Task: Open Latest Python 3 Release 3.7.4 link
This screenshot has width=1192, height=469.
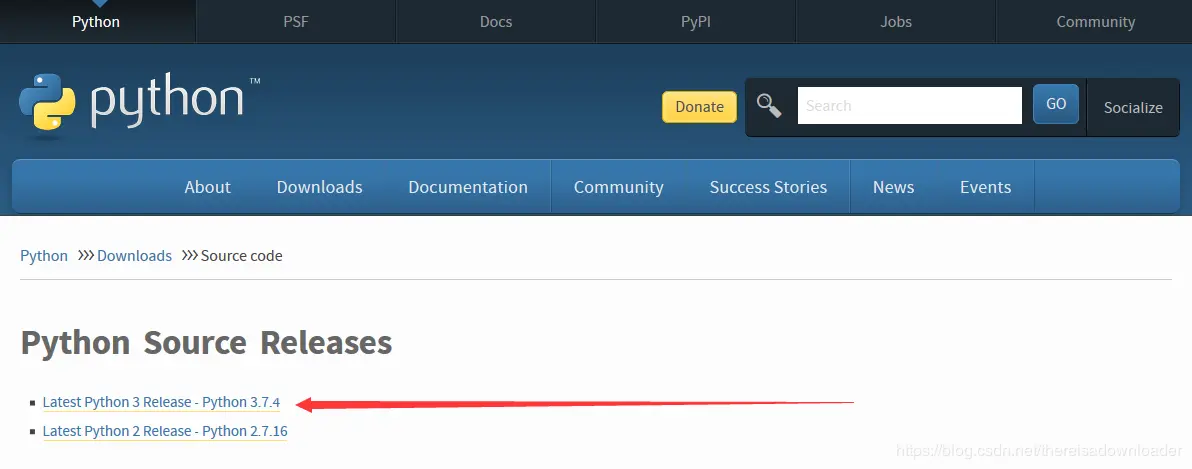Action: pos(161,402)
